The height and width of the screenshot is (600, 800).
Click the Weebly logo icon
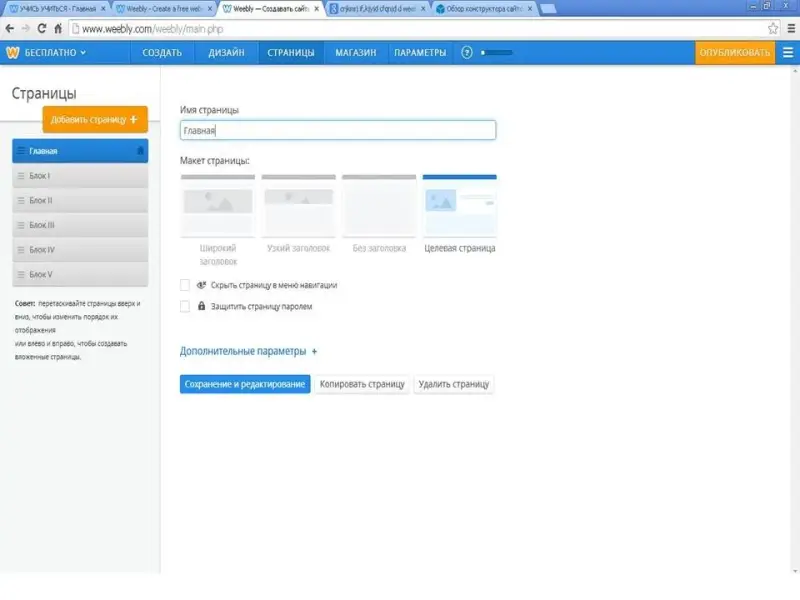pyautogui.click(x=13, y=52)
